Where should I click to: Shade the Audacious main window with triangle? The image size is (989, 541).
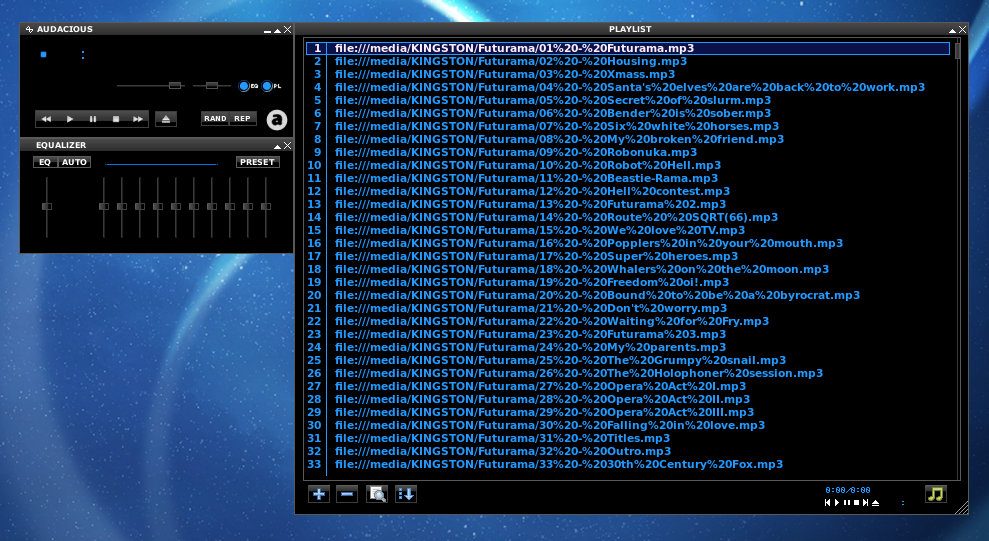[x=278, y=30]
